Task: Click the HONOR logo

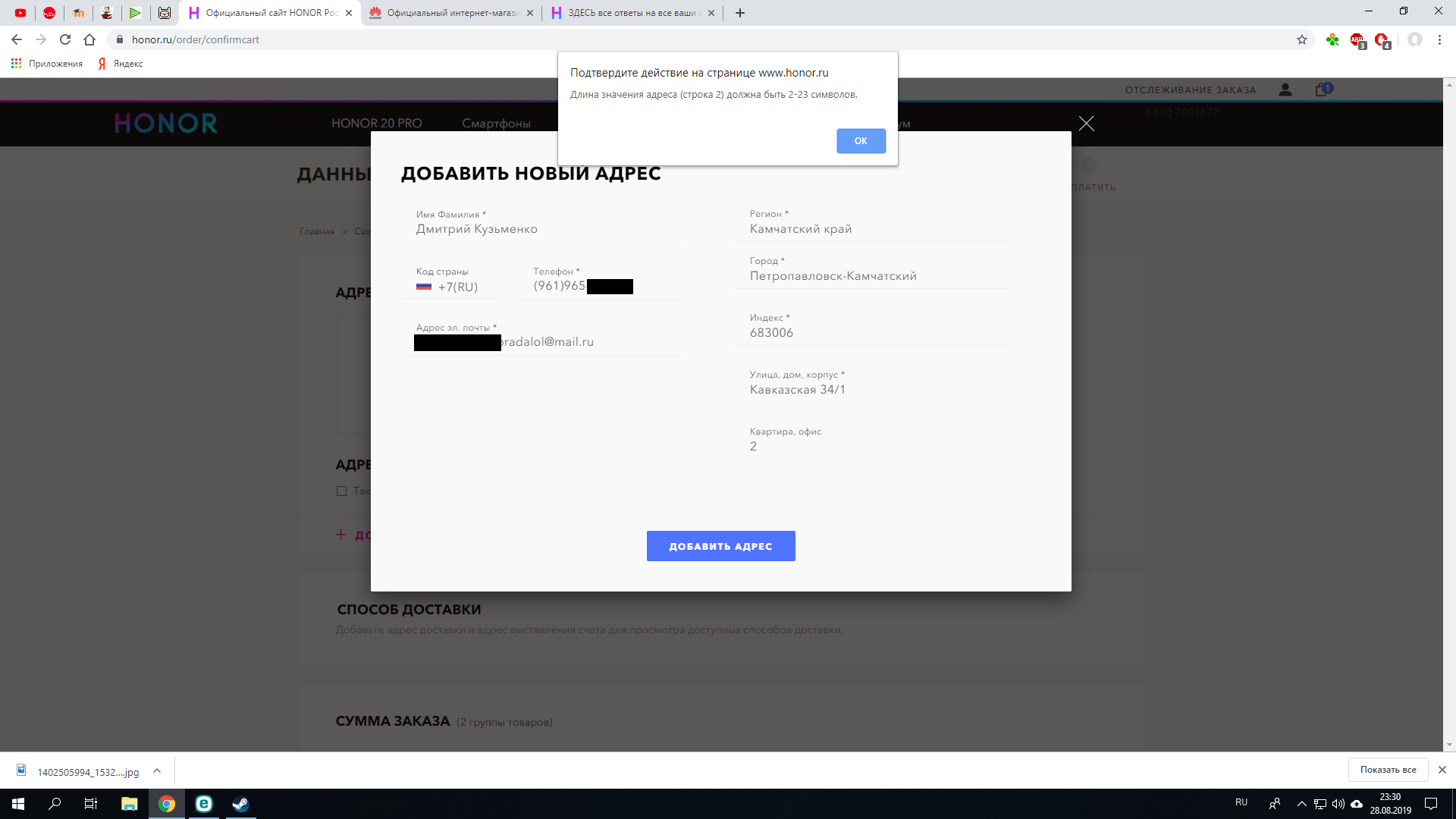Action: (166, 123)
